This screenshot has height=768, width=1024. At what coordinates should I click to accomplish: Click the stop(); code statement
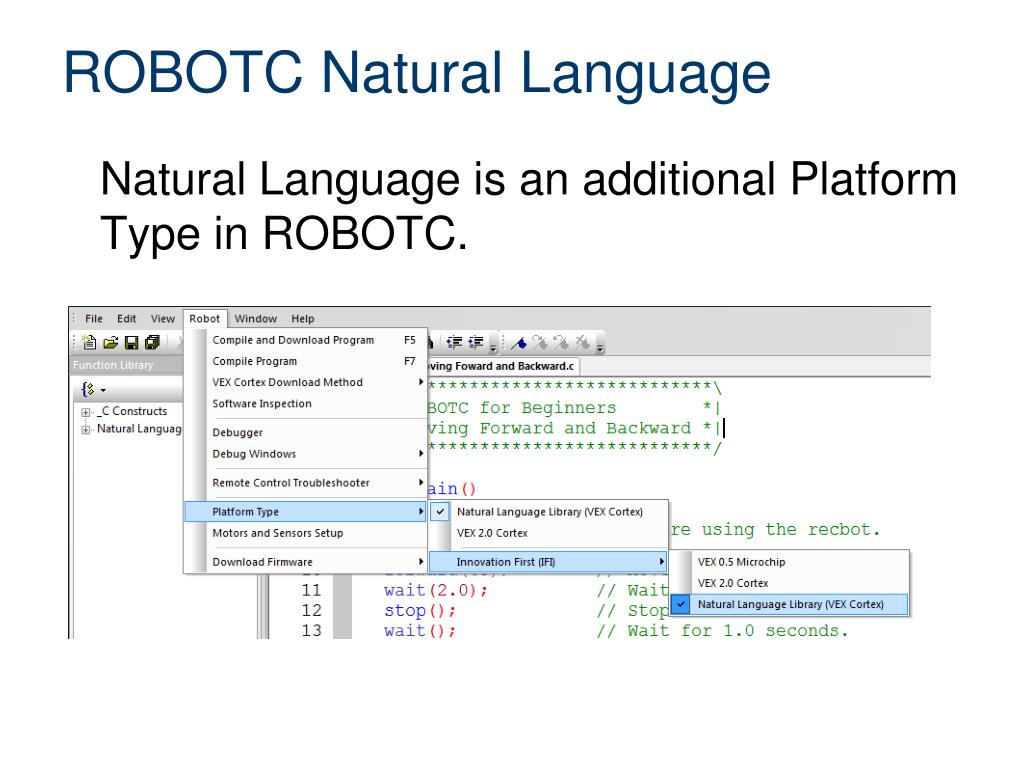tap(420, 611)
